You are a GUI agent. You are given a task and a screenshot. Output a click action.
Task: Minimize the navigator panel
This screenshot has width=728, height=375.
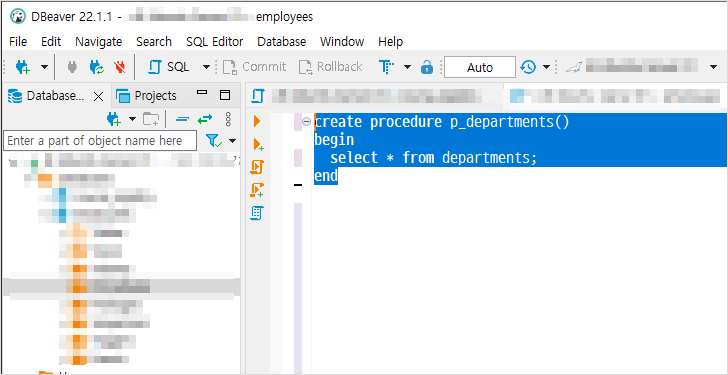coord(202,93)
